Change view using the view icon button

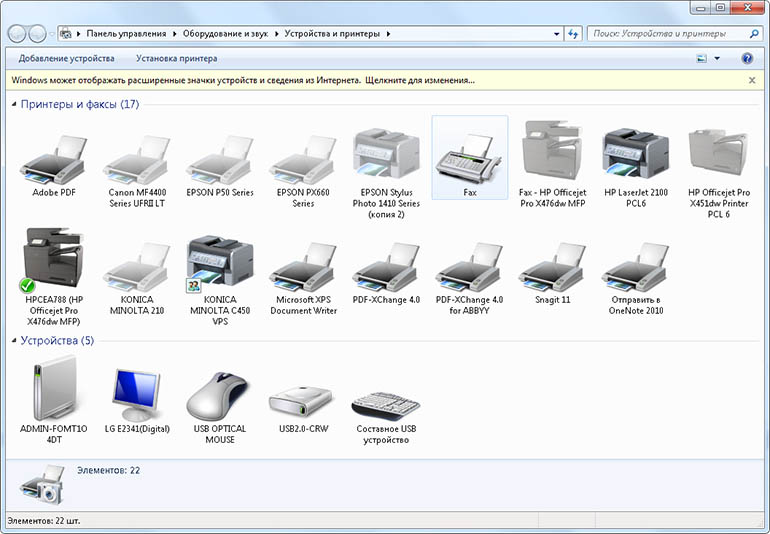point(701,58)
